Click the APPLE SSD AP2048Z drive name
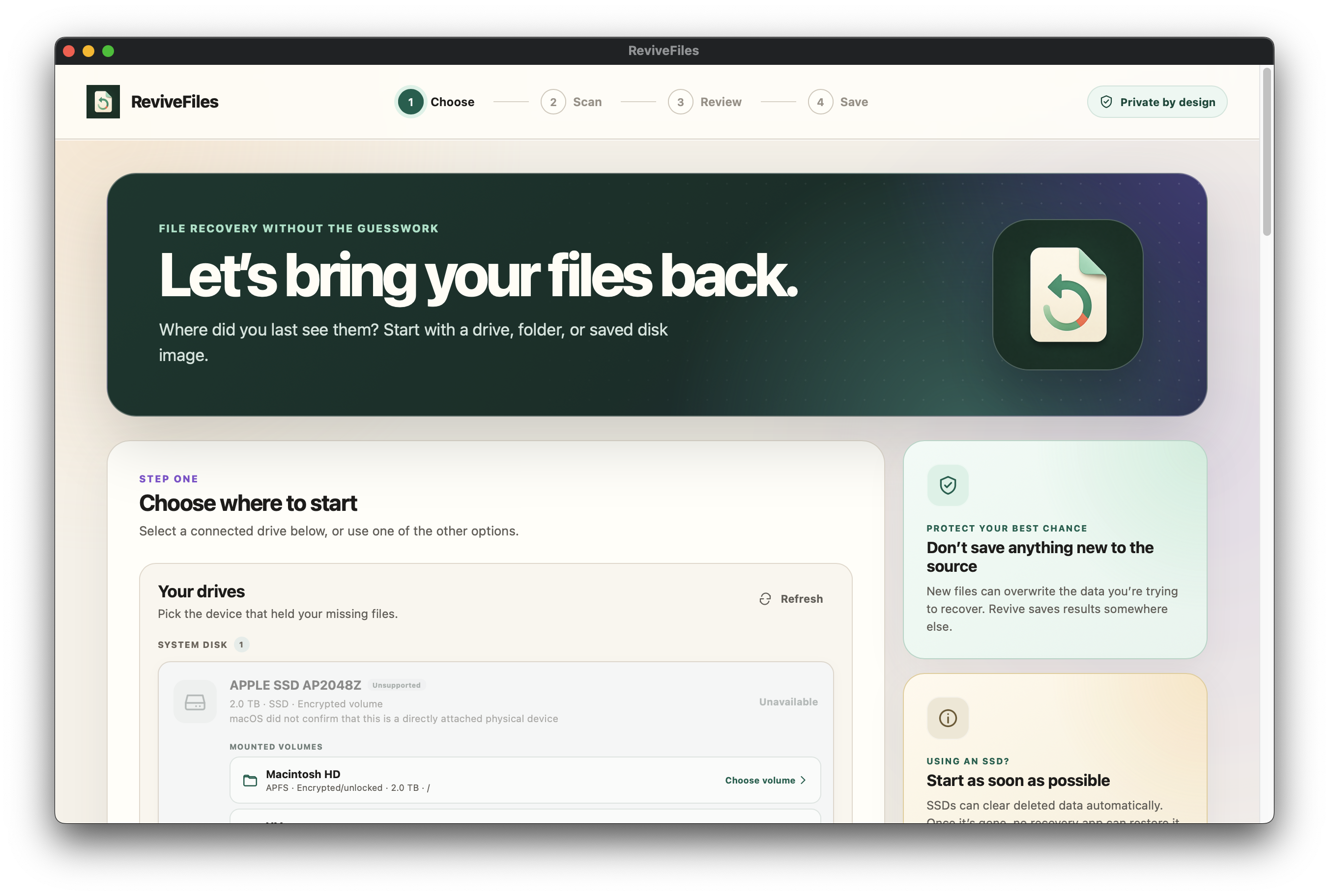1329x896 pixels. click(295, 685)
